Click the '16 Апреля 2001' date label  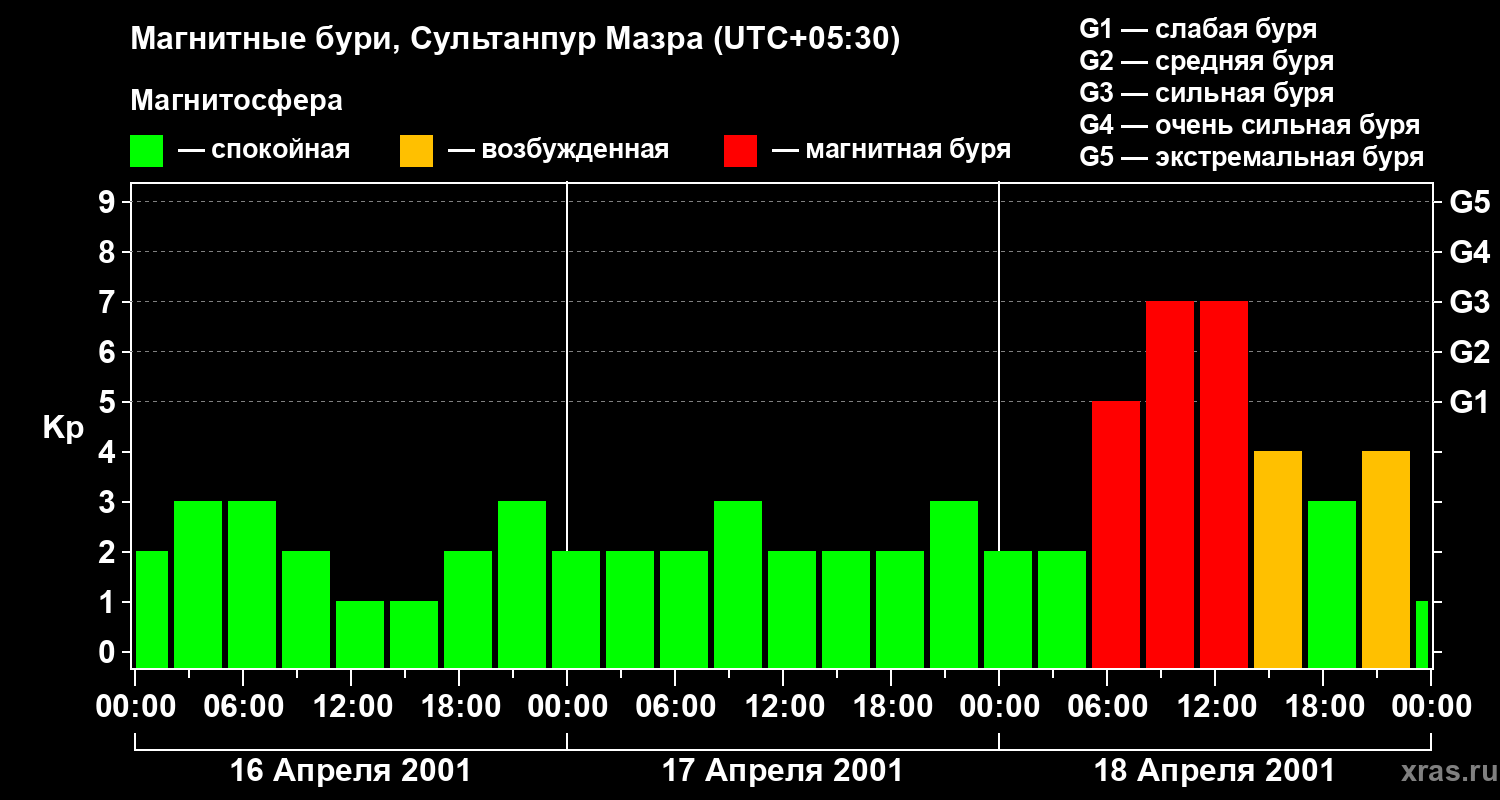(350, 771)
